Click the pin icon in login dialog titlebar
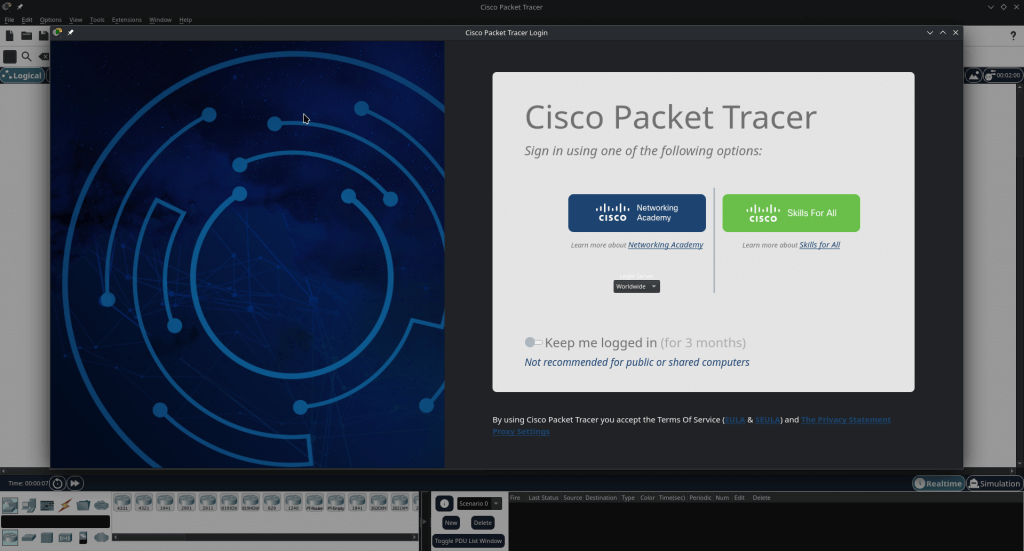The height and width of the screenshot is (551, 1024). coord(71,32)
